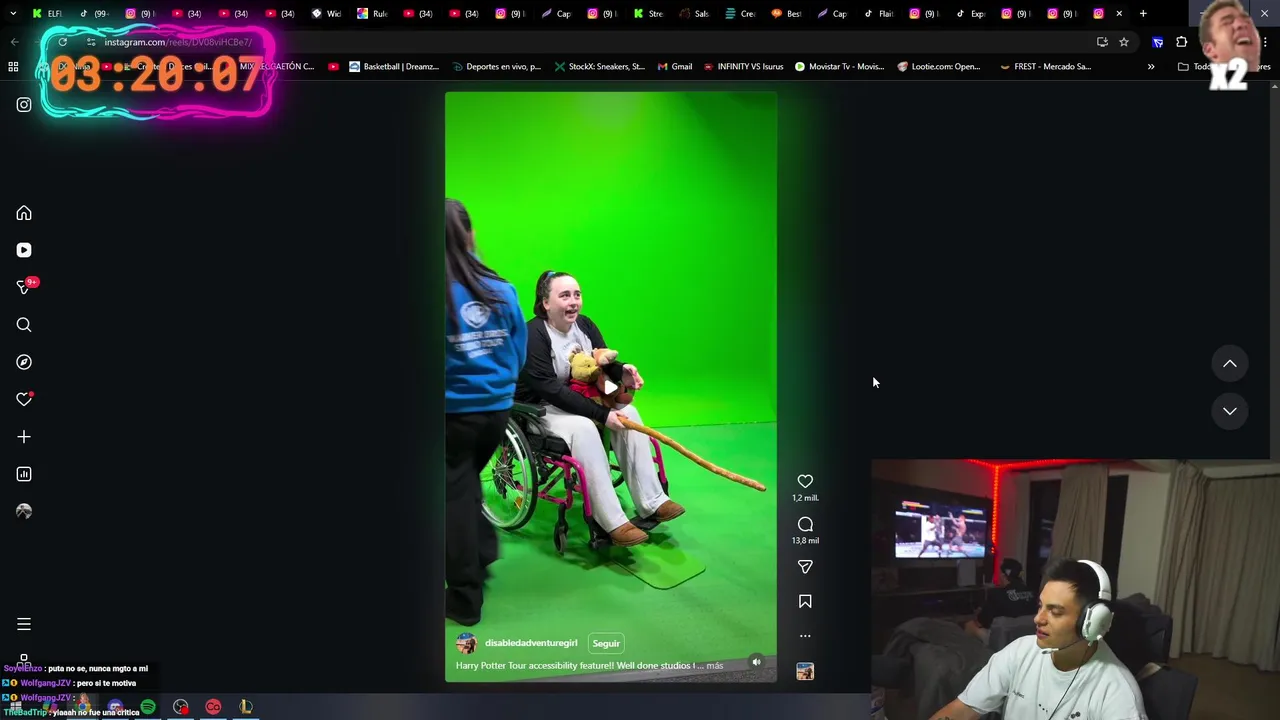Image resolution: width=1280 pixels, height=720 pixels.
Task: Open the browser extensions puzzle icon
Action: [x=1181, y=42]
